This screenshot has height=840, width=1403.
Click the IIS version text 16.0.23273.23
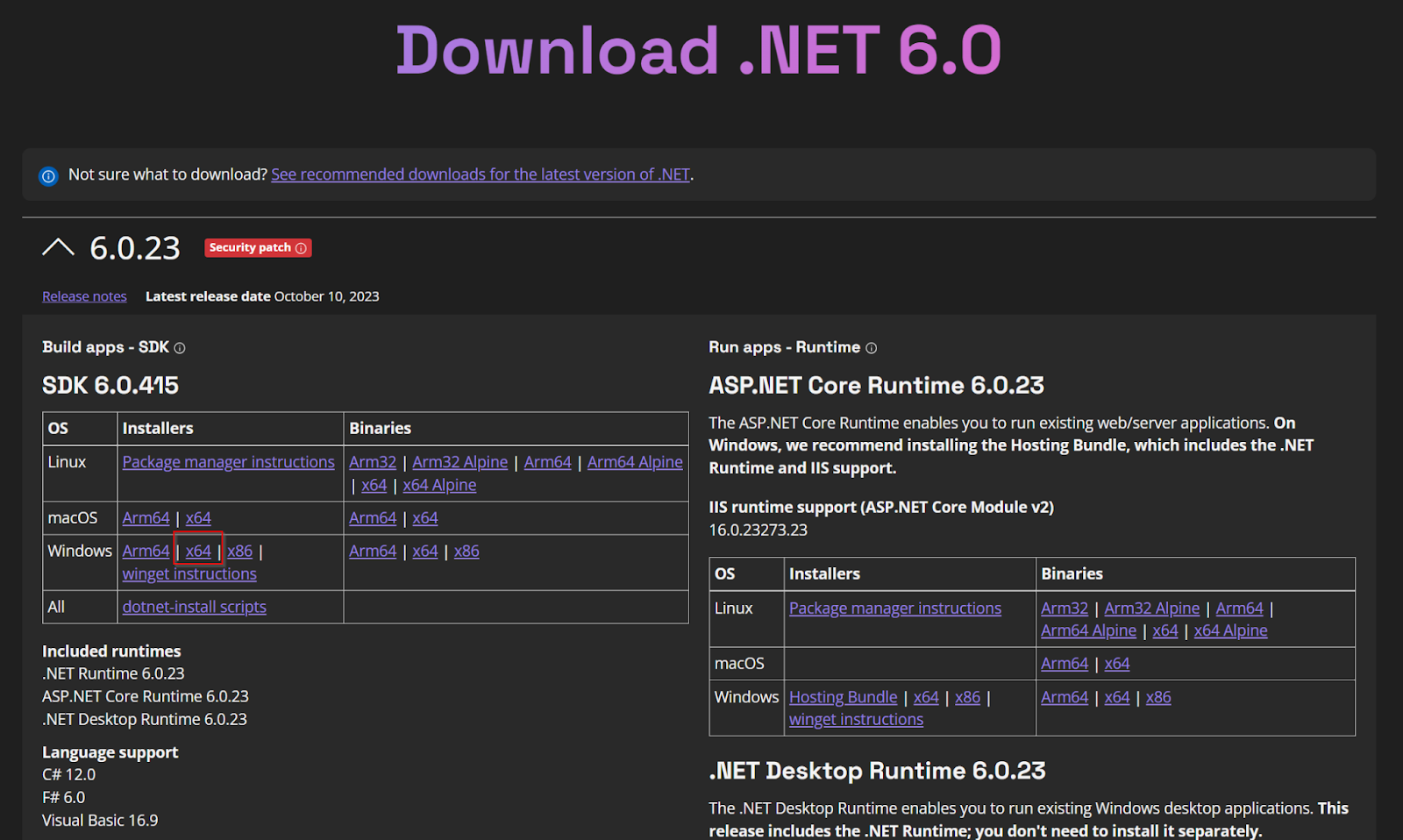click(758, 530)
